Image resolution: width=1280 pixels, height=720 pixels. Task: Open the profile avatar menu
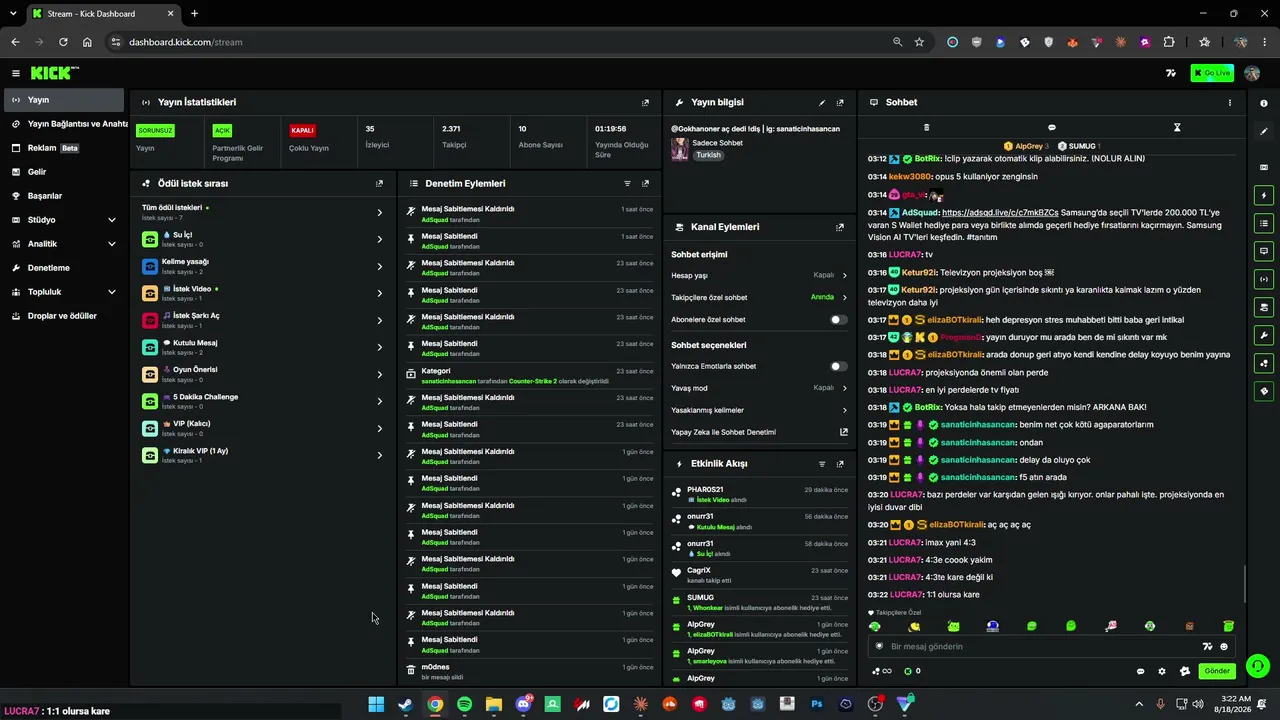coord(1252,73)
